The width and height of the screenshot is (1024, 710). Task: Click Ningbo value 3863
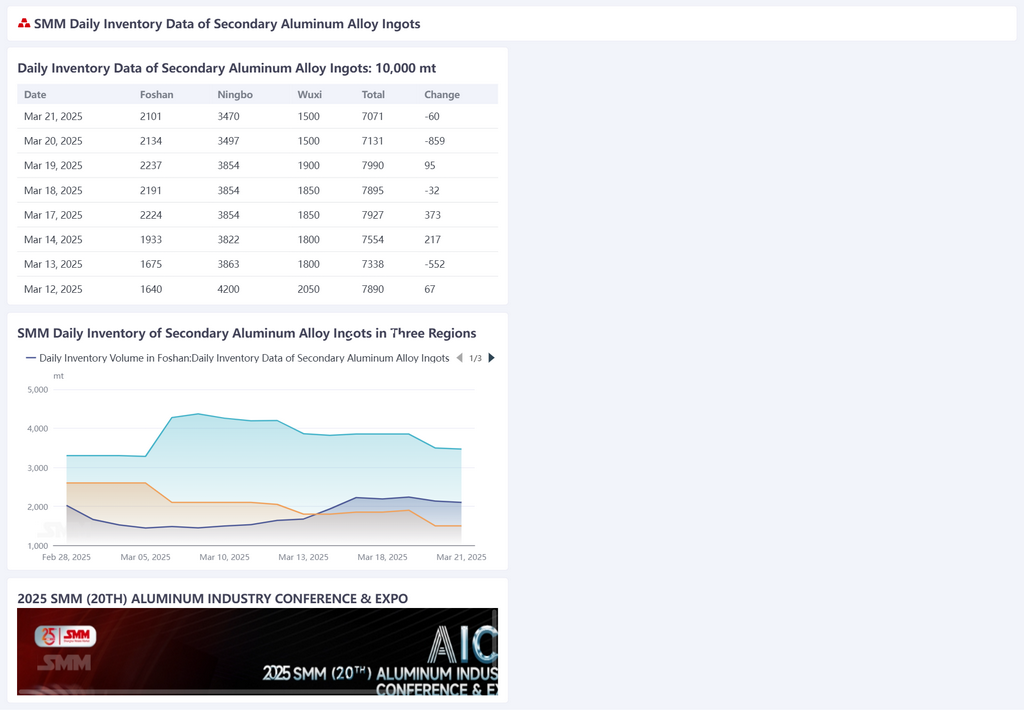coord(229,265)
